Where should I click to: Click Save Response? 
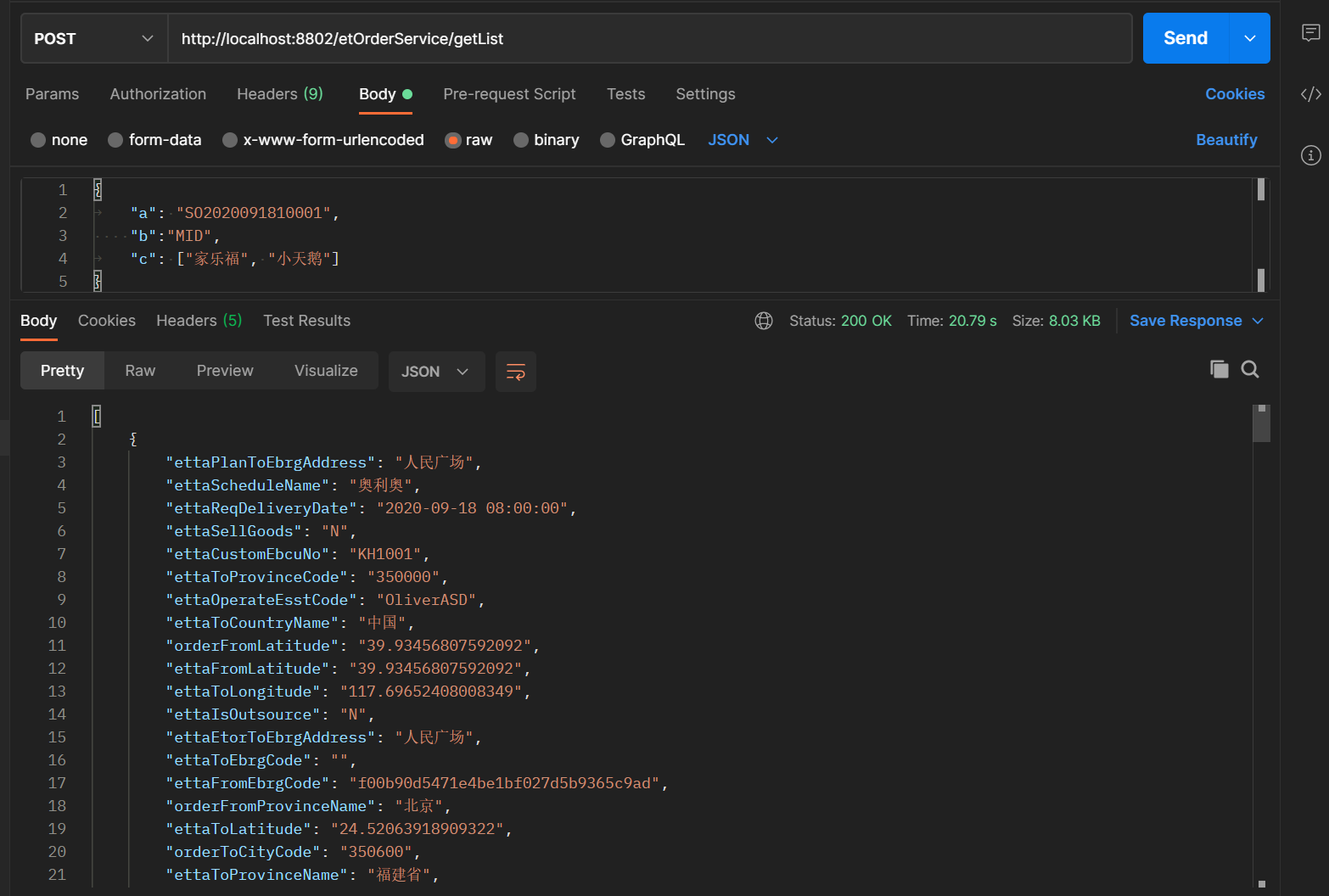click(1186, 321)
